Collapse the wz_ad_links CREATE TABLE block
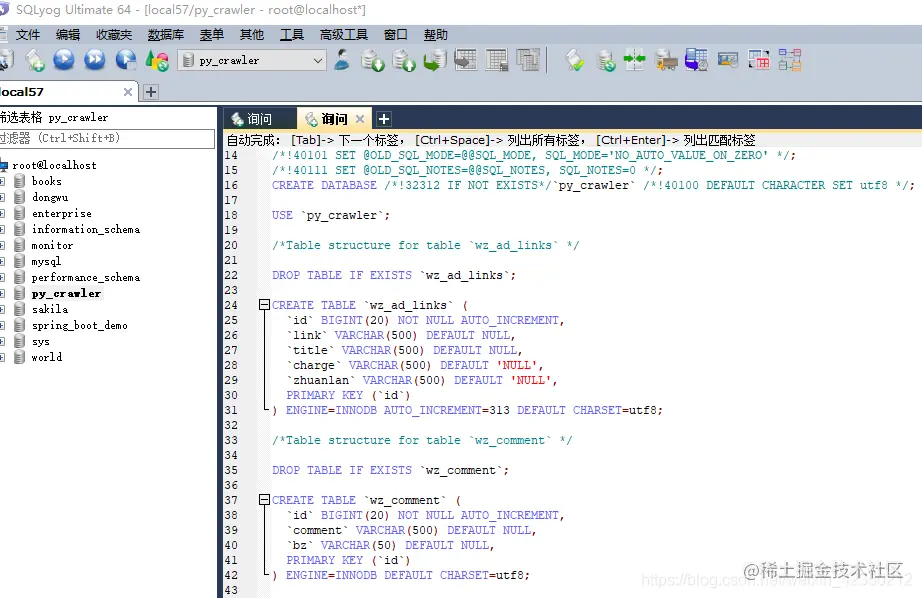This screenshot has width=922, height=598. coord(264,305)
